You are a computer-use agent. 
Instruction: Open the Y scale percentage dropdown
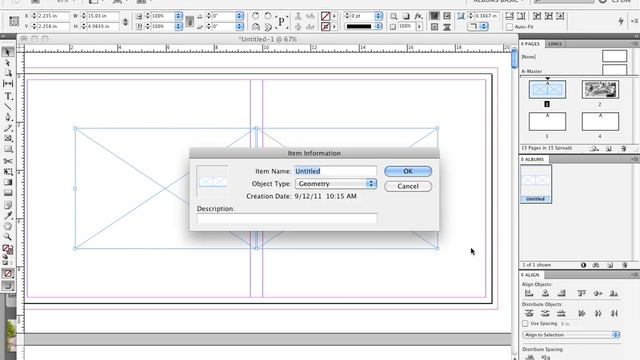coord(178,27)
